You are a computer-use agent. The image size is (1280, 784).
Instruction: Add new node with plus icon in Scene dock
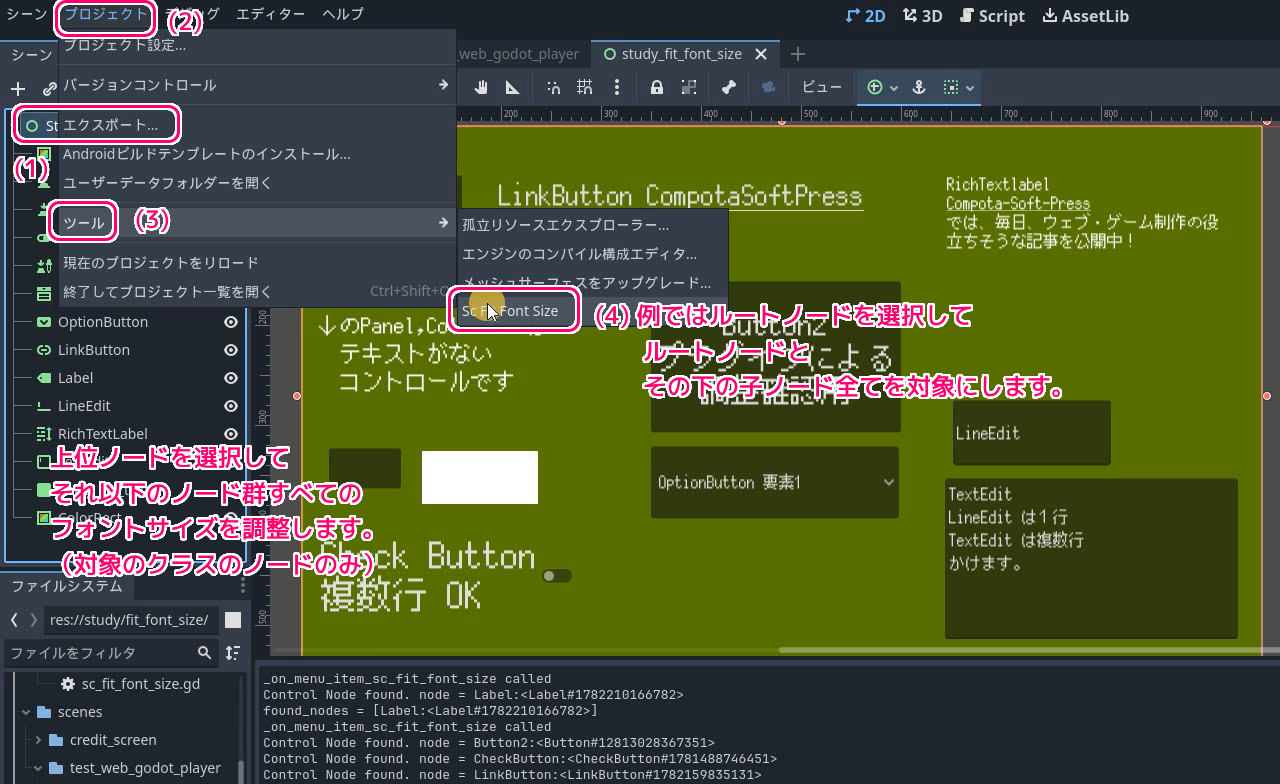[x=17, y=89]
